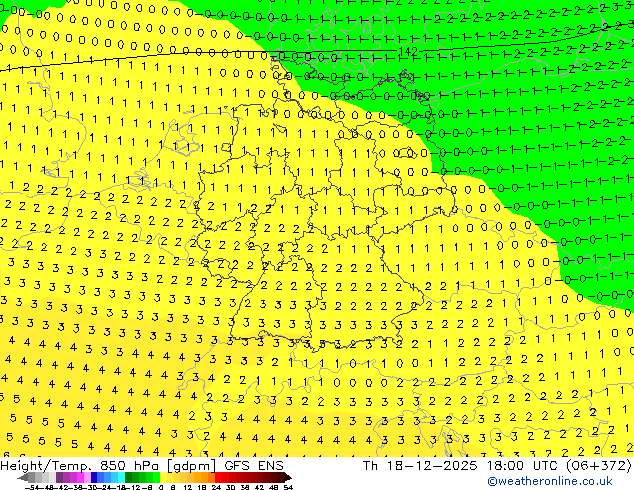This screenshot has width=634, height=490.
Task: Click the 'Th 18-12-2025 18:00 UTC' date label
Action: coord(461,466)
